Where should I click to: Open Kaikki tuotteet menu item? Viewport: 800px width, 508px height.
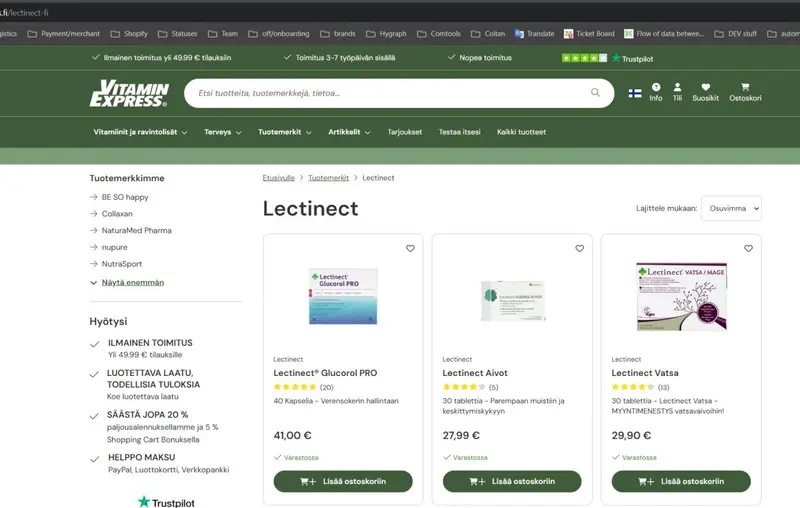pos(521,132)
